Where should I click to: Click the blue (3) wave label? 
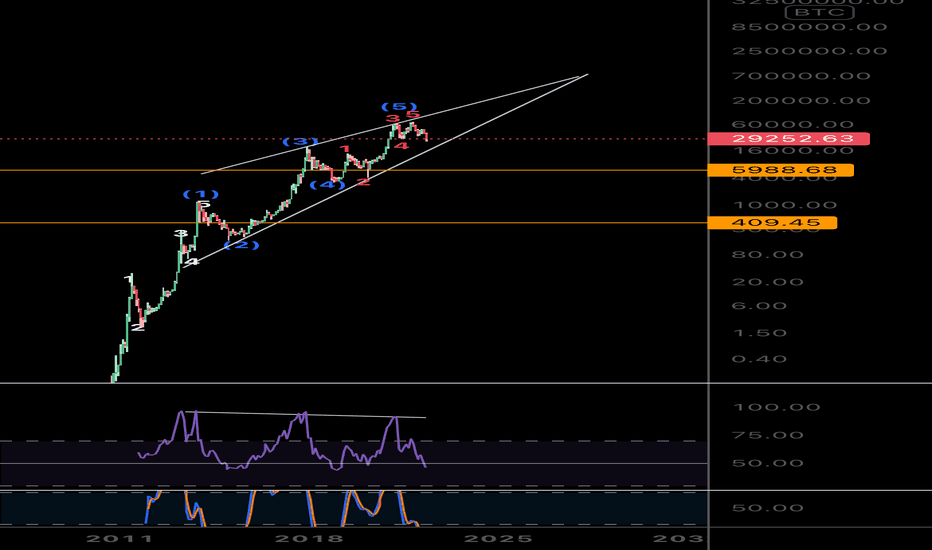[x=300, y=142]
